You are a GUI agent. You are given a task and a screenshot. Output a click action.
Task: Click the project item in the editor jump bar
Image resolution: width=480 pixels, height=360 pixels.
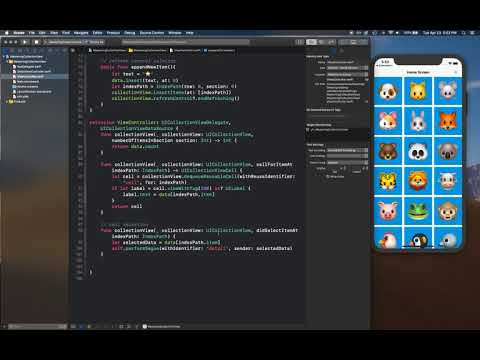[107, 50]
